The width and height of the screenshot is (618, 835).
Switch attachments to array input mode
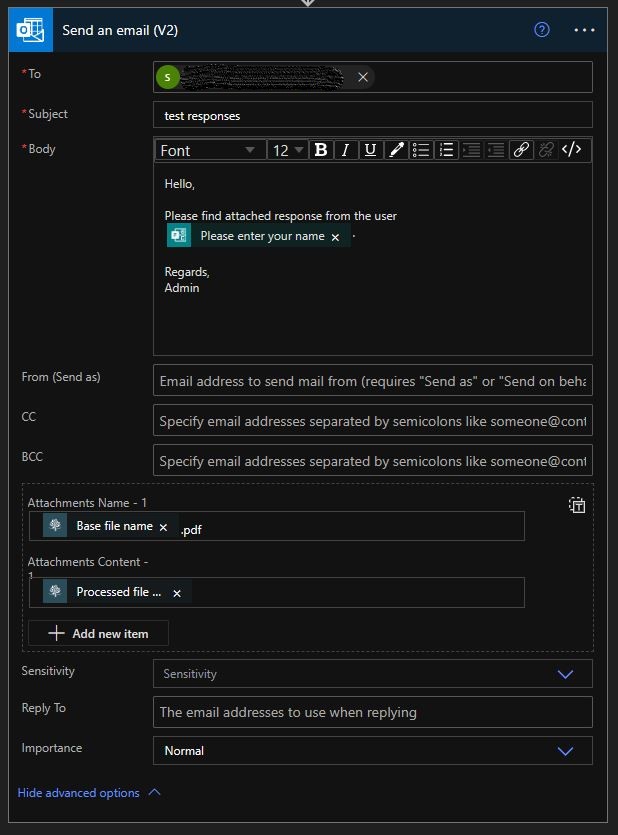pos(577,505)
